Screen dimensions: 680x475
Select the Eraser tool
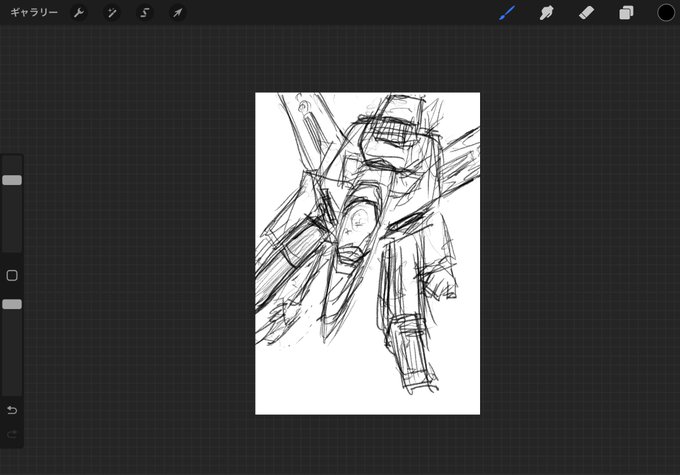pyautogui.click(x=586, y=13)
